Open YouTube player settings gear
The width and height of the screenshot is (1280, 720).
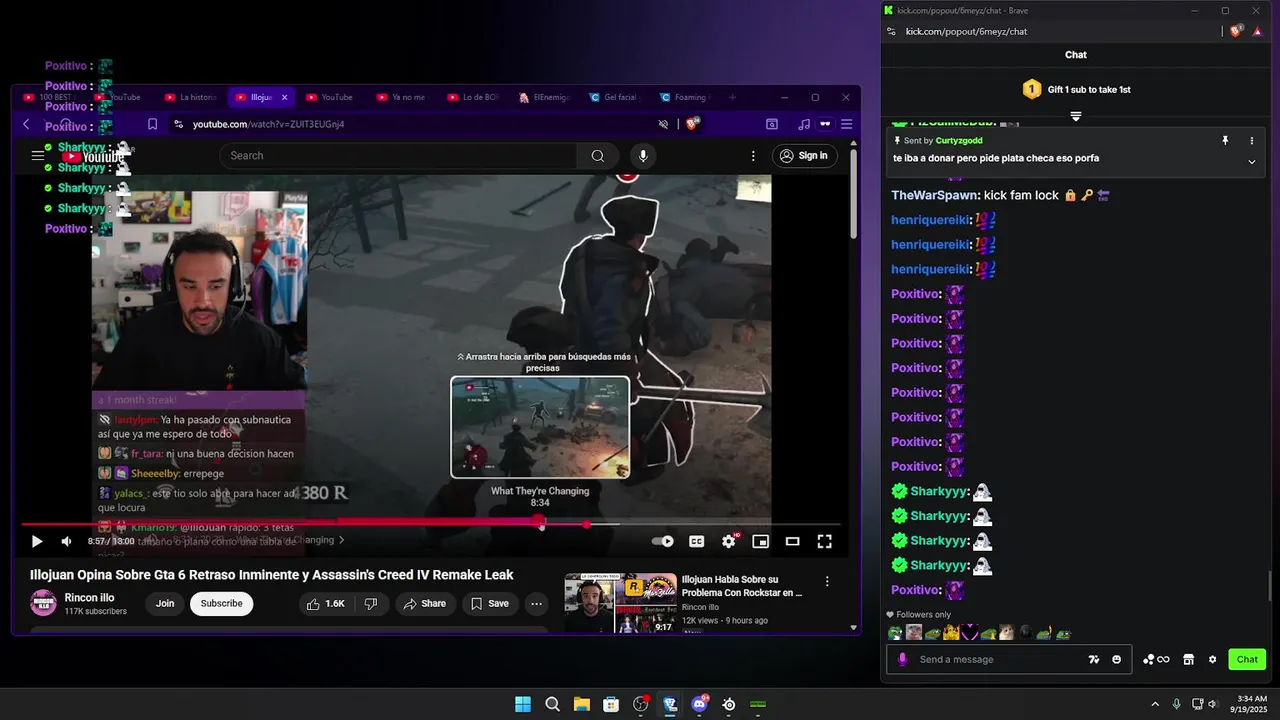click(729, 541)
